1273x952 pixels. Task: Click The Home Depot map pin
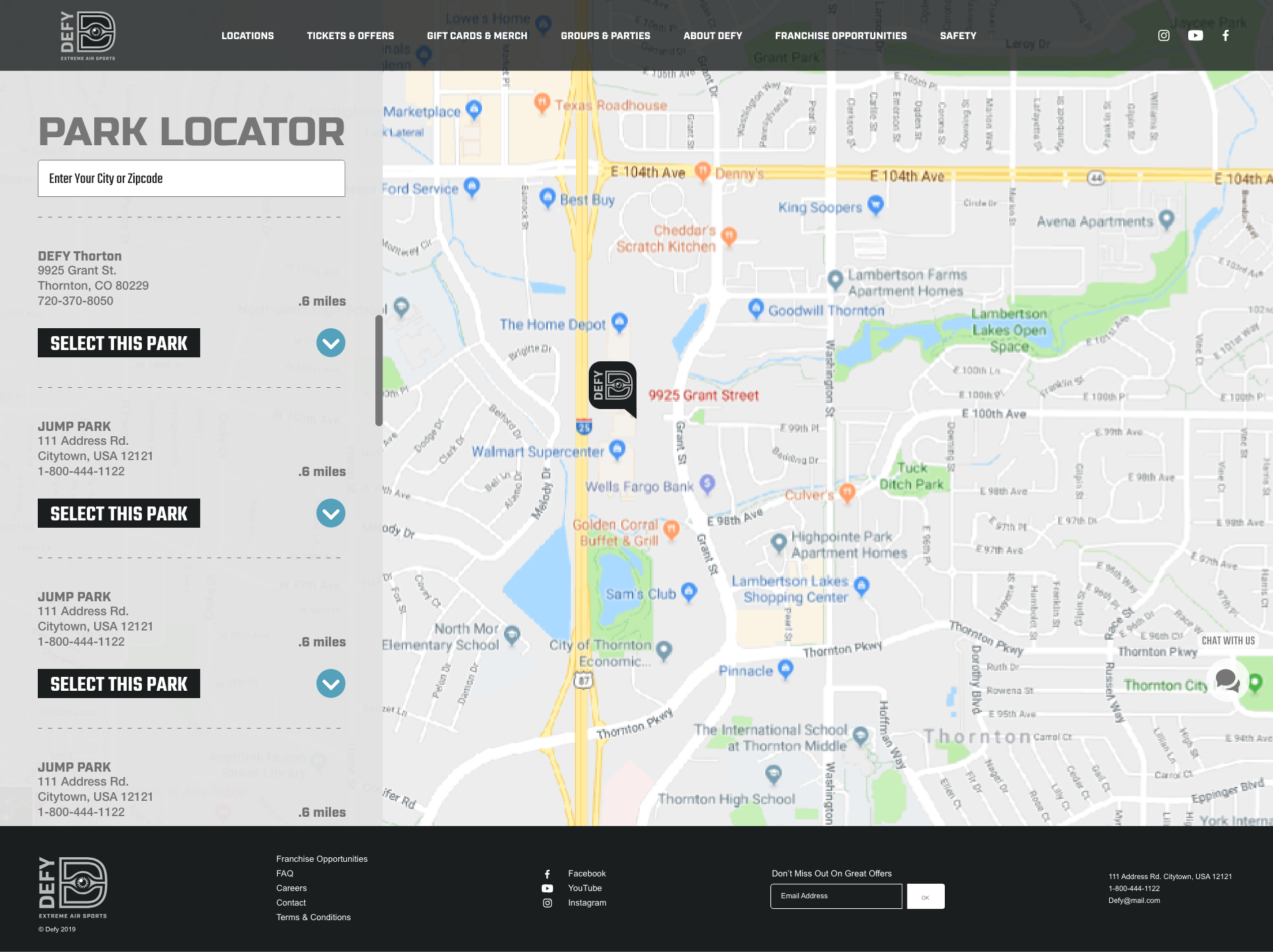pos(619,322)
